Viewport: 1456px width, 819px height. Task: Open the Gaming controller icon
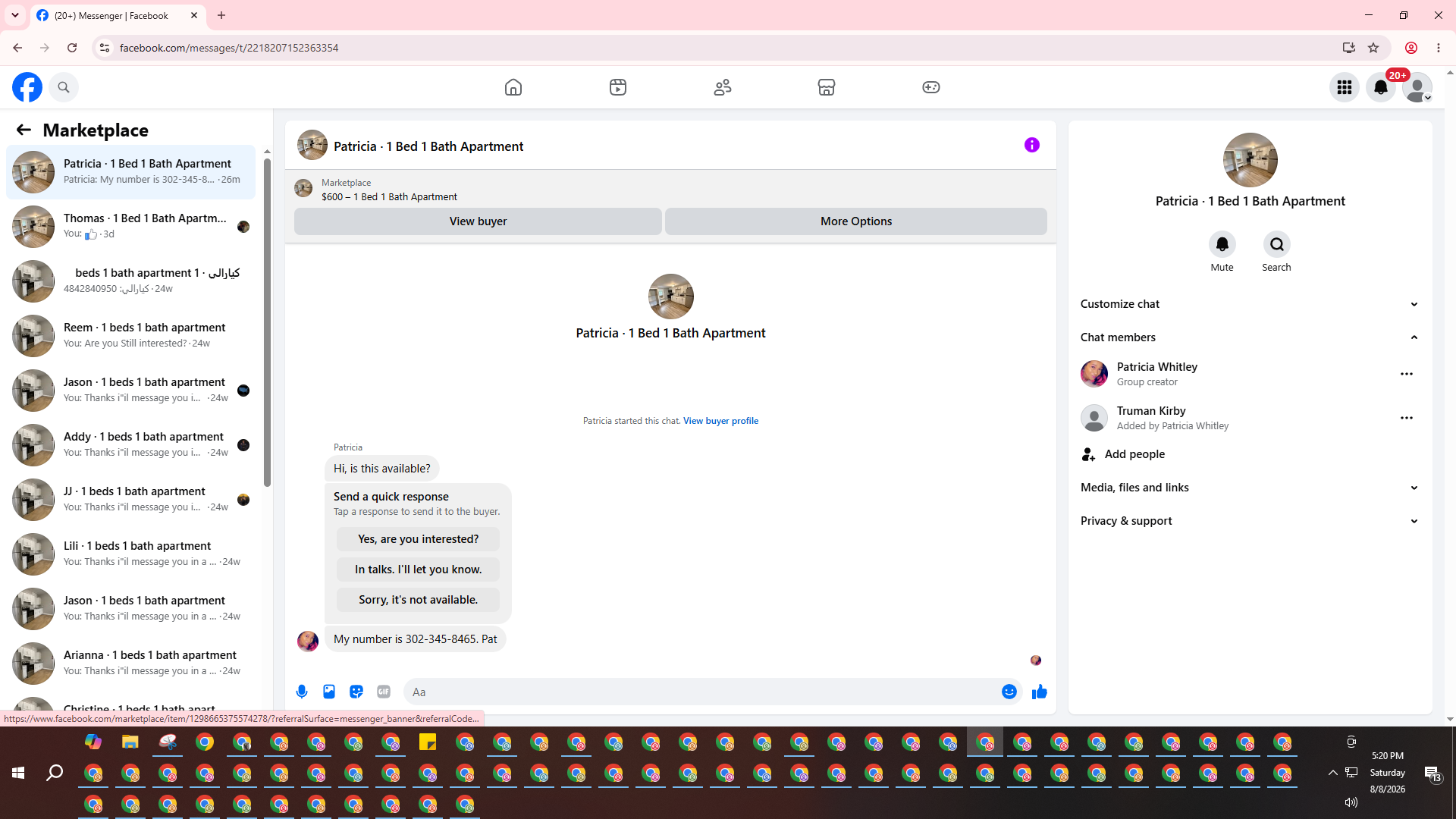(x=931, y=87)
